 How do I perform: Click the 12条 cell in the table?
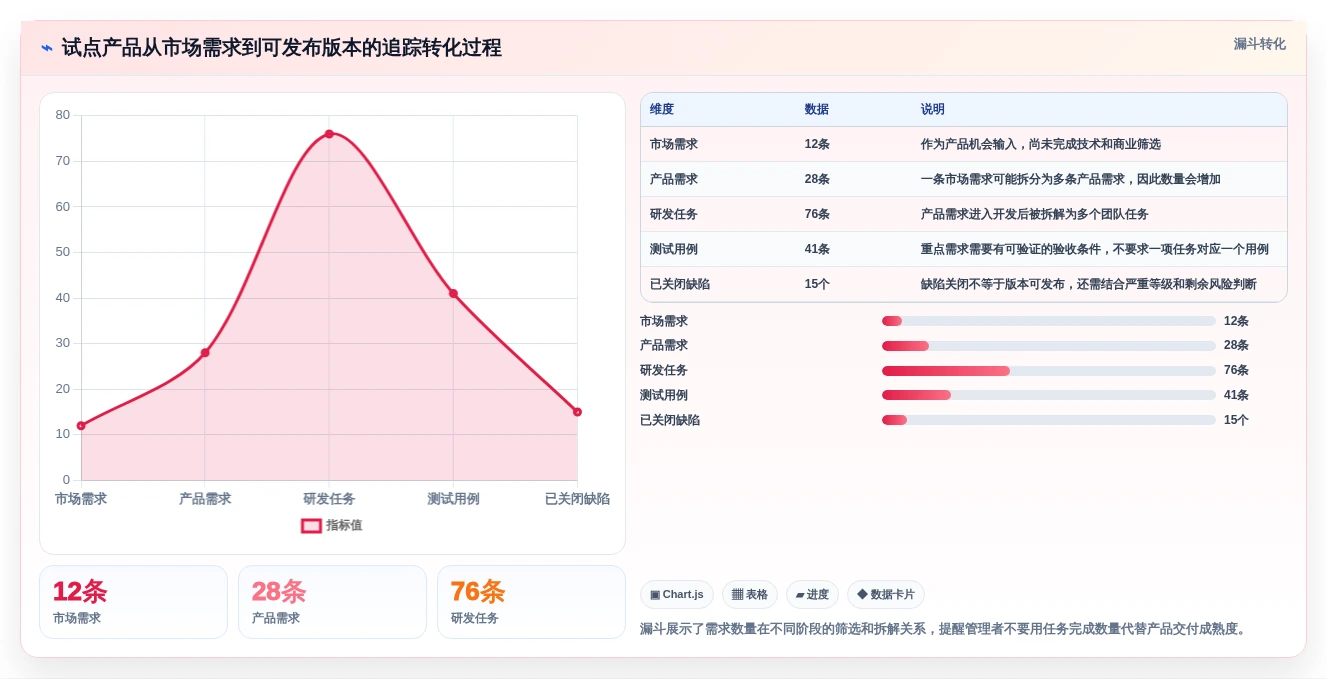click(x=817, y=144)
